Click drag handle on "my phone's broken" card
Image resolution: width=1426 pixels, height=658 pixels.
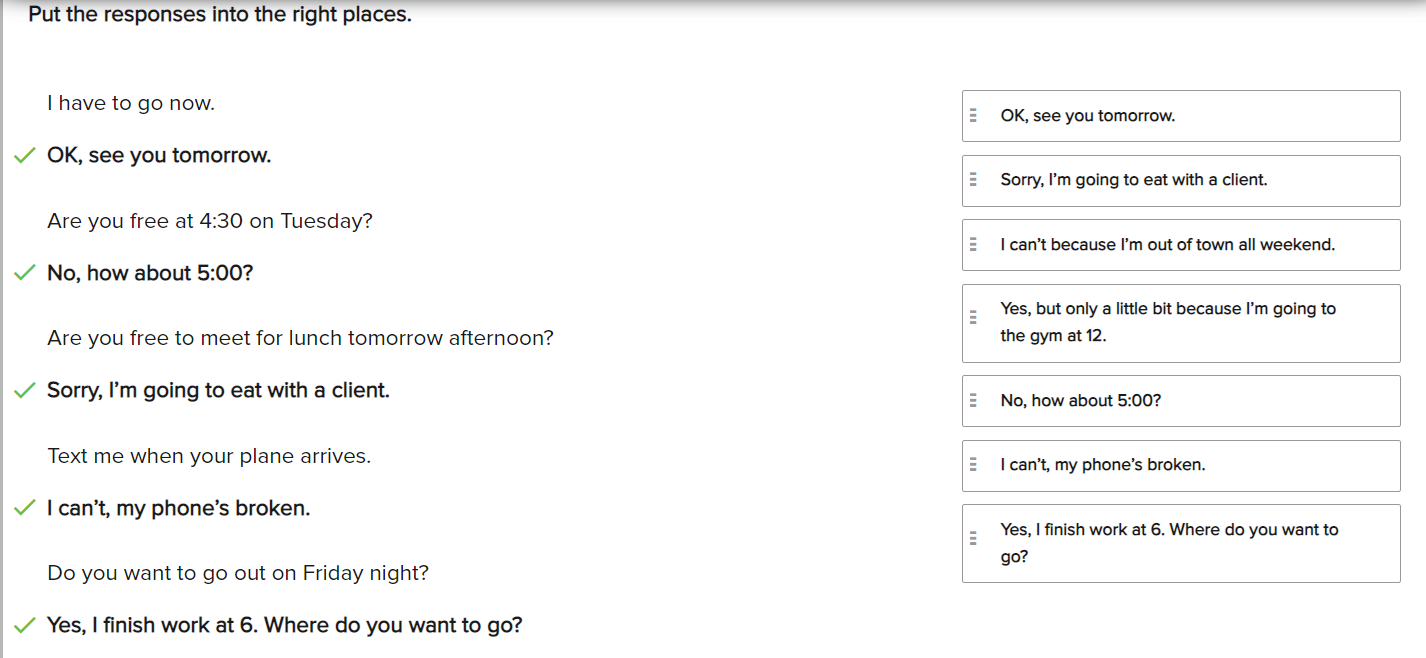coord(973,465)
